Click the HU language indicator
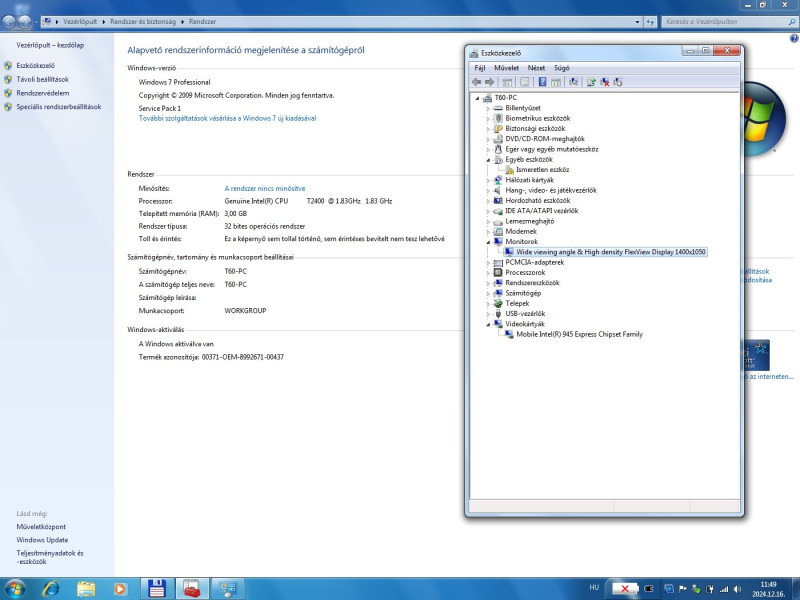Screen dimensions: 800x600 594,588
